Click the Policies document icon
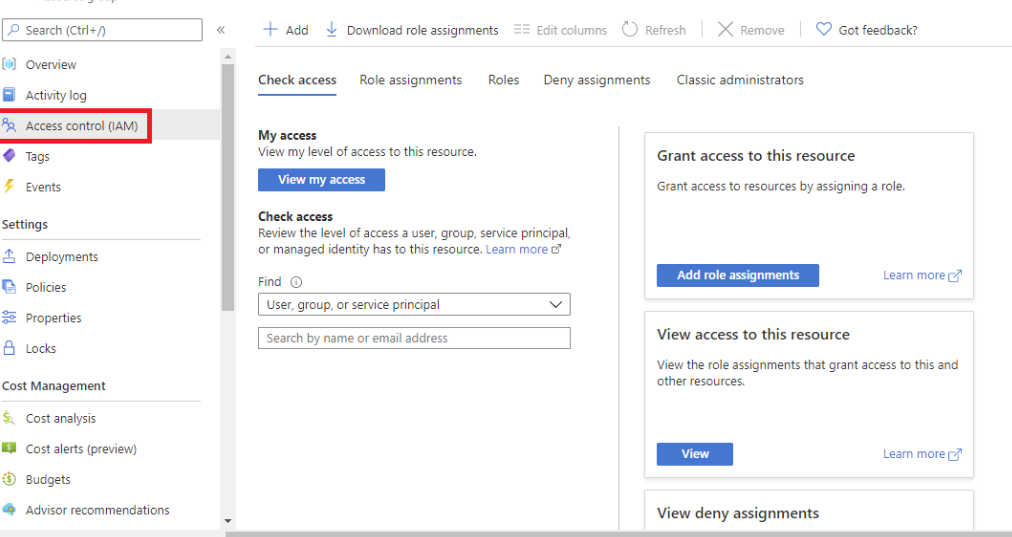1012x537 pixels. (9, 287)
